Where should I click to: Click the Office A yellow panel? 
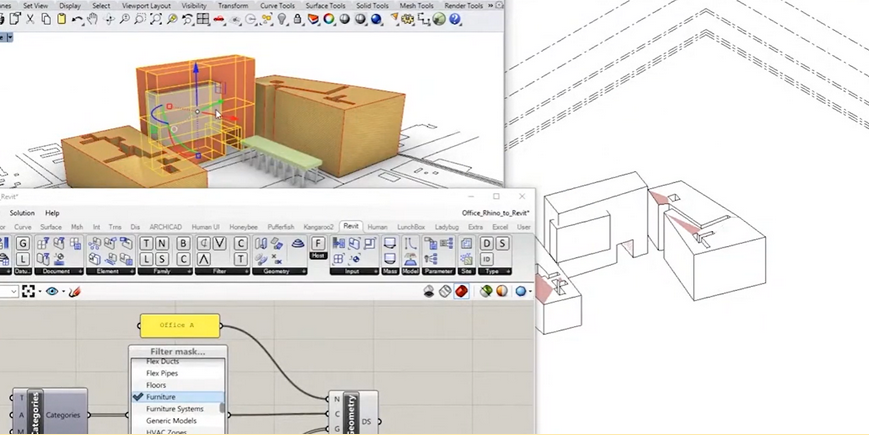pos(180,326)
